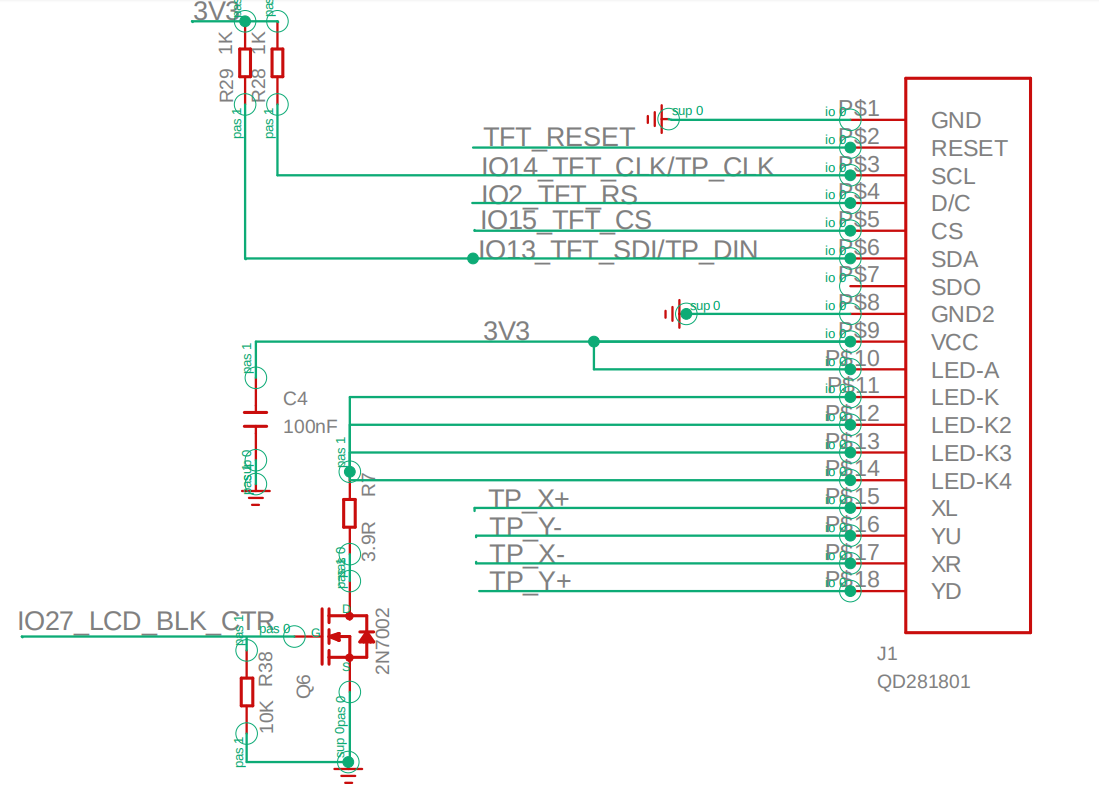Select the XL pin name in J1
Screen dimensions: 1099x786
pyautogui.click(x=943, y=508)
